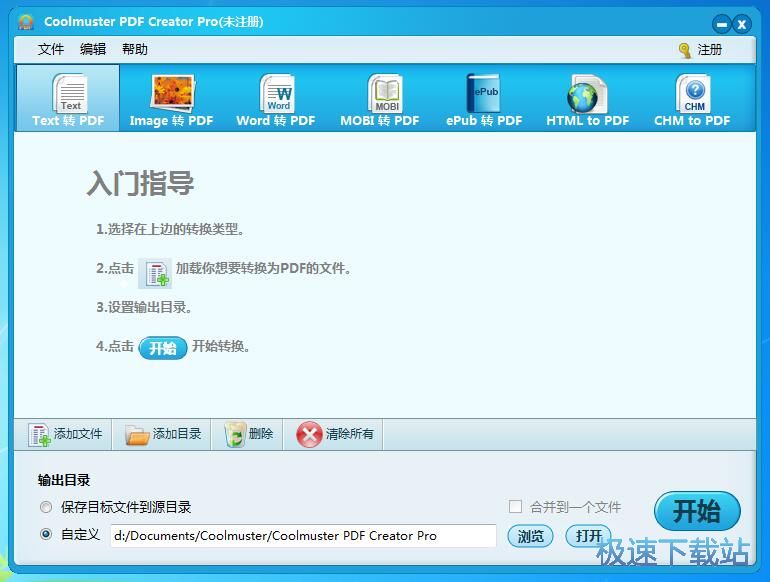Click the 入门指导 heading text

[x=140, y=183]
